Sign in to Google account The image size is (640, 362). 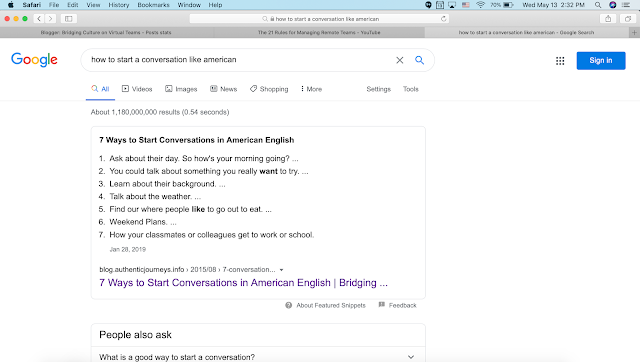[601, 60]
